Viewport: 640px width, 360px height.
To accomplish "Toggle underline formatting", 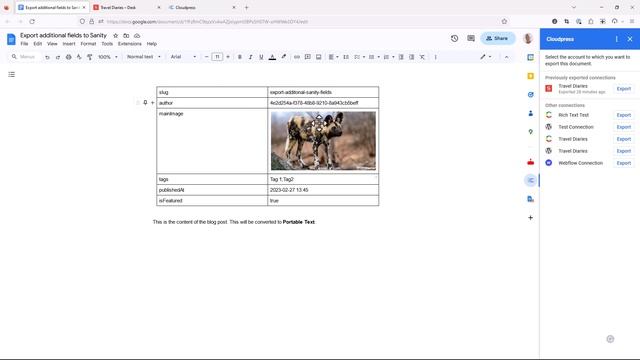I will tap(261, 57).
